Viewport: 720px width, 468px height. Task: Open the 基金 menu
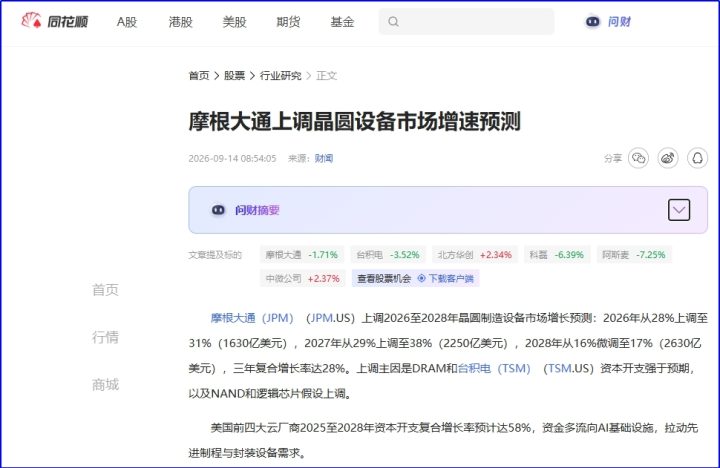(342, 22)
